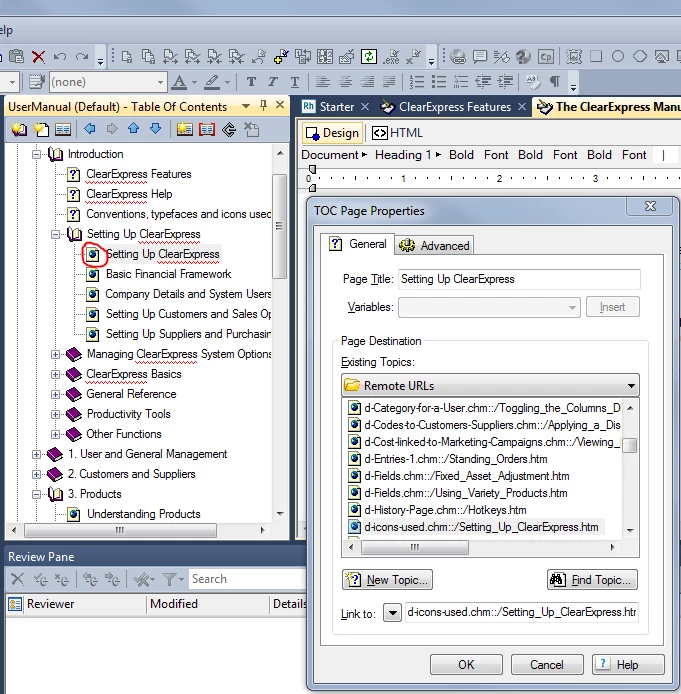Switch to Design view tab
681x694 pixels.
(x=333, y=133)
